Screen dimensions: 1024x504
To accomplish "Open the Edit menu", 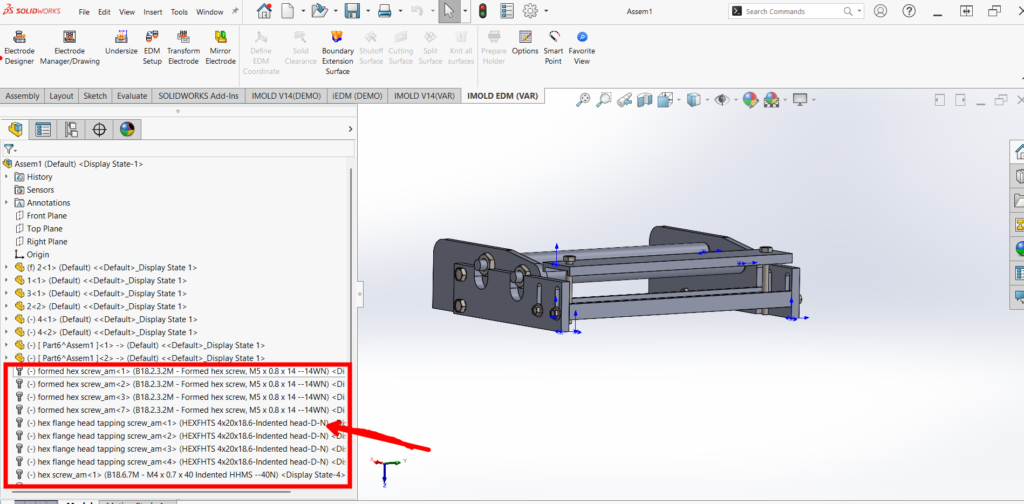I will coord(104,12).
